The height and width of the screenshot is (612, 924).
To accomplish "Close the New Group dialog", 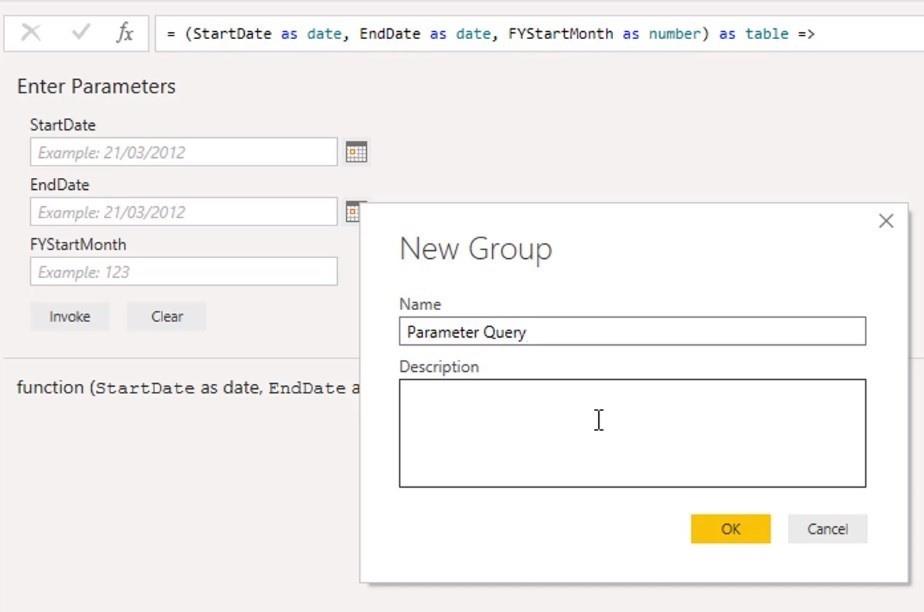I will 886,221.
